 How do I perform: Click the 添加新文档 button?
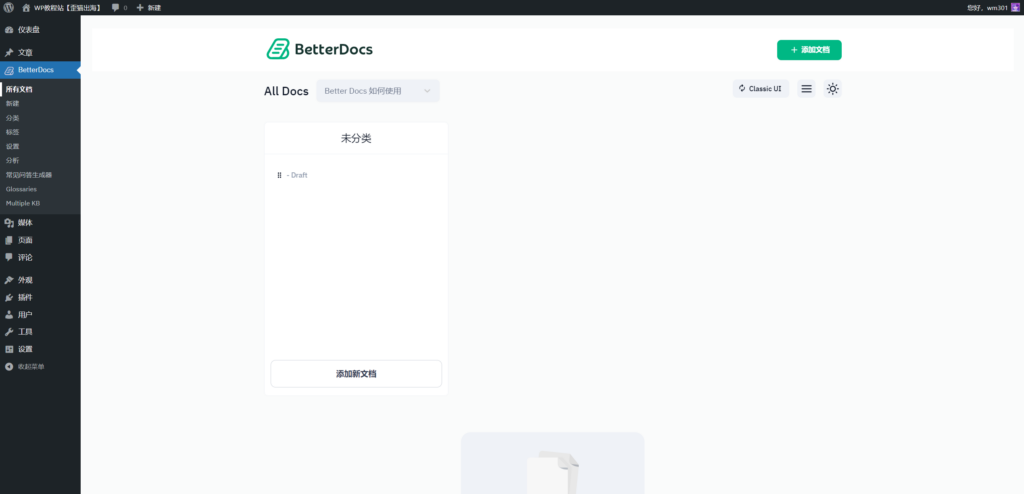[x=356, y=374]
